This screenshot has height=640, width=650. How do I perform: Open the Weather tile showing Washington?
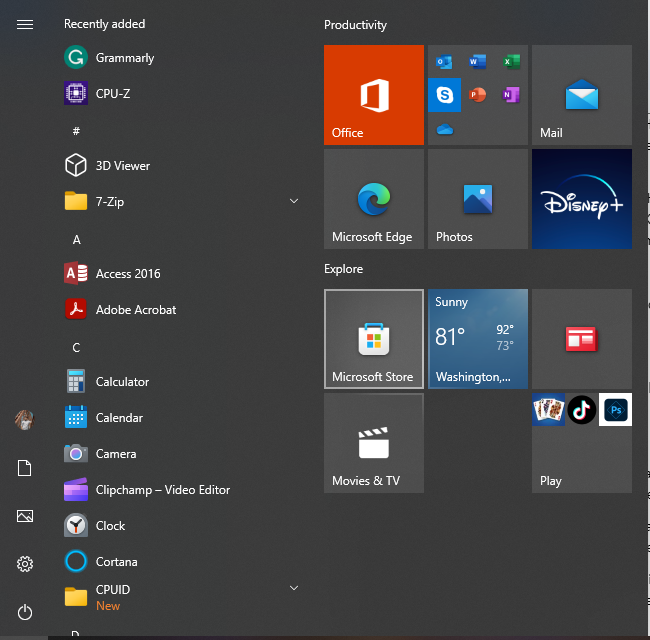(x=478, y=339)
